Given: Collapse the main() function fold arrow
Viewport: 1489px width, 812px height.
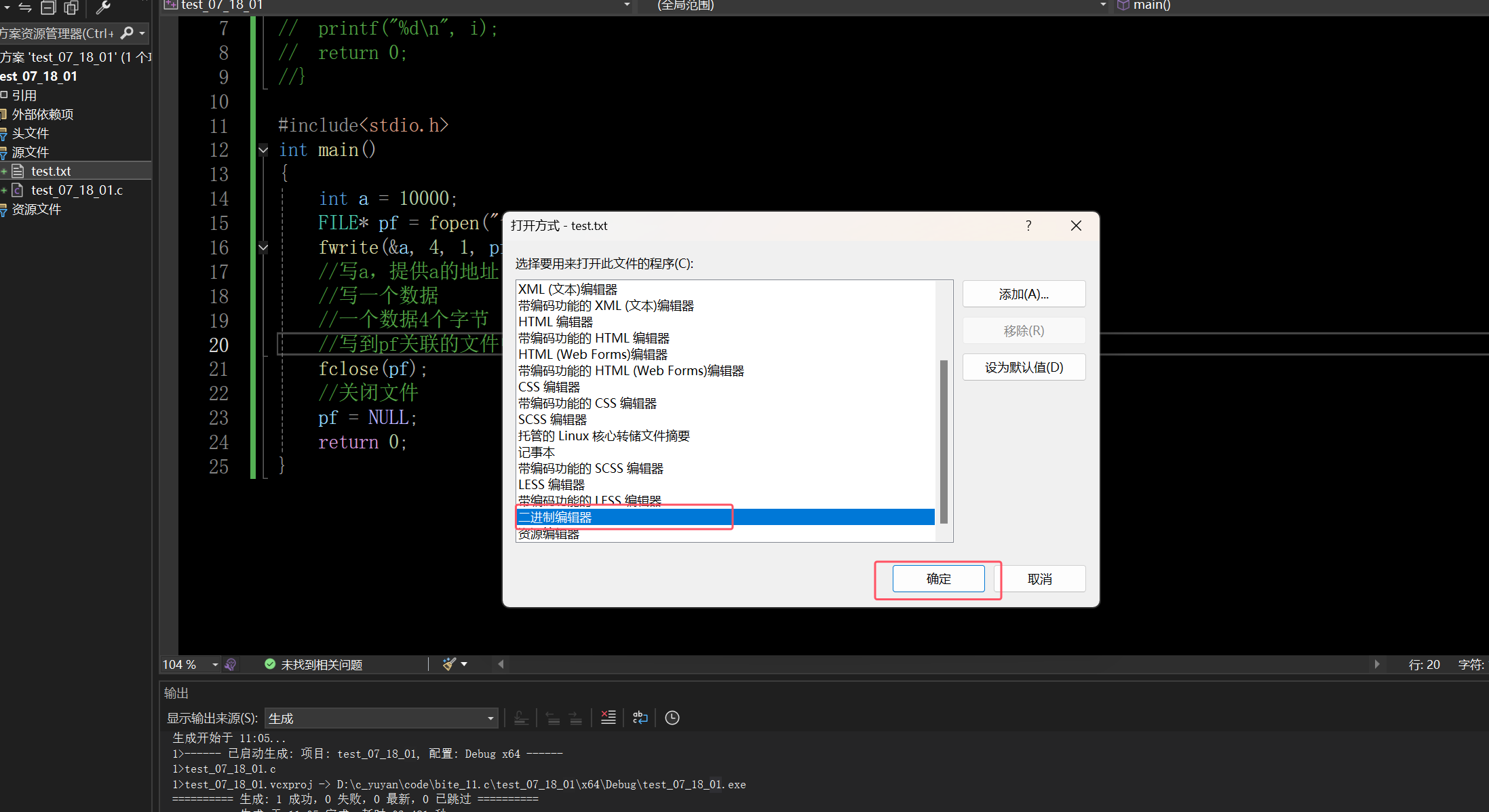Looking at the screenshot, I should click(263, 150).
